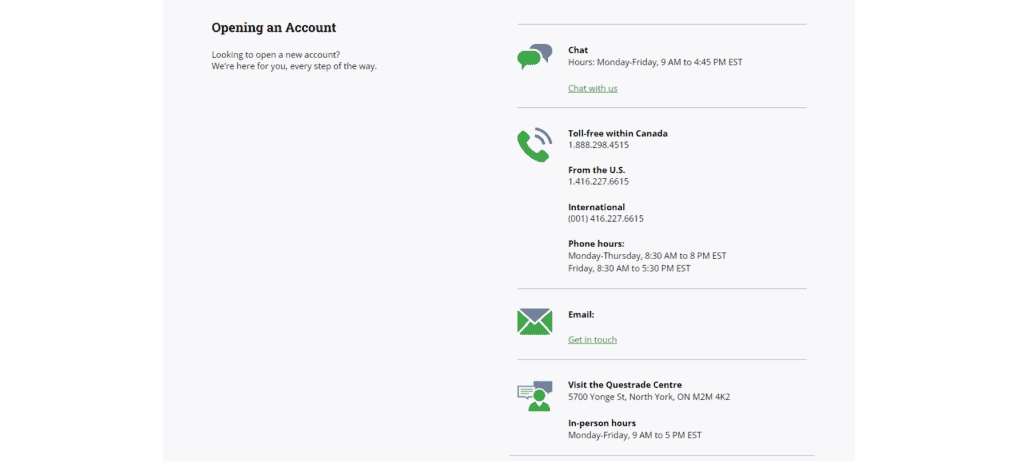
Task: Click the Questrade Centre person icon
Action: [534, 396]
